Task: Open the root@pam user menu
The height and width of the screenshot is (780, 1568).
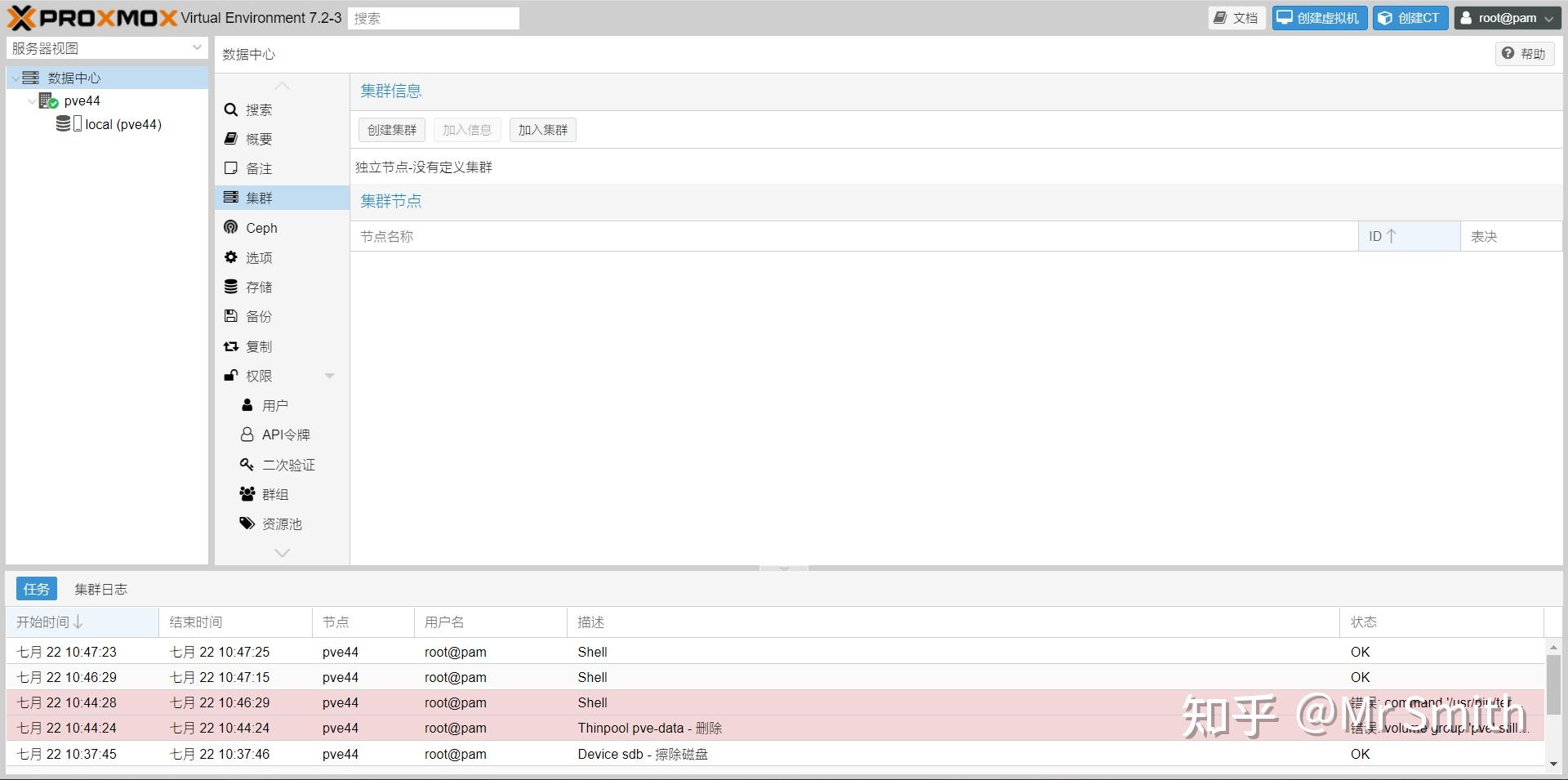Action: (x=1507, y=17)
